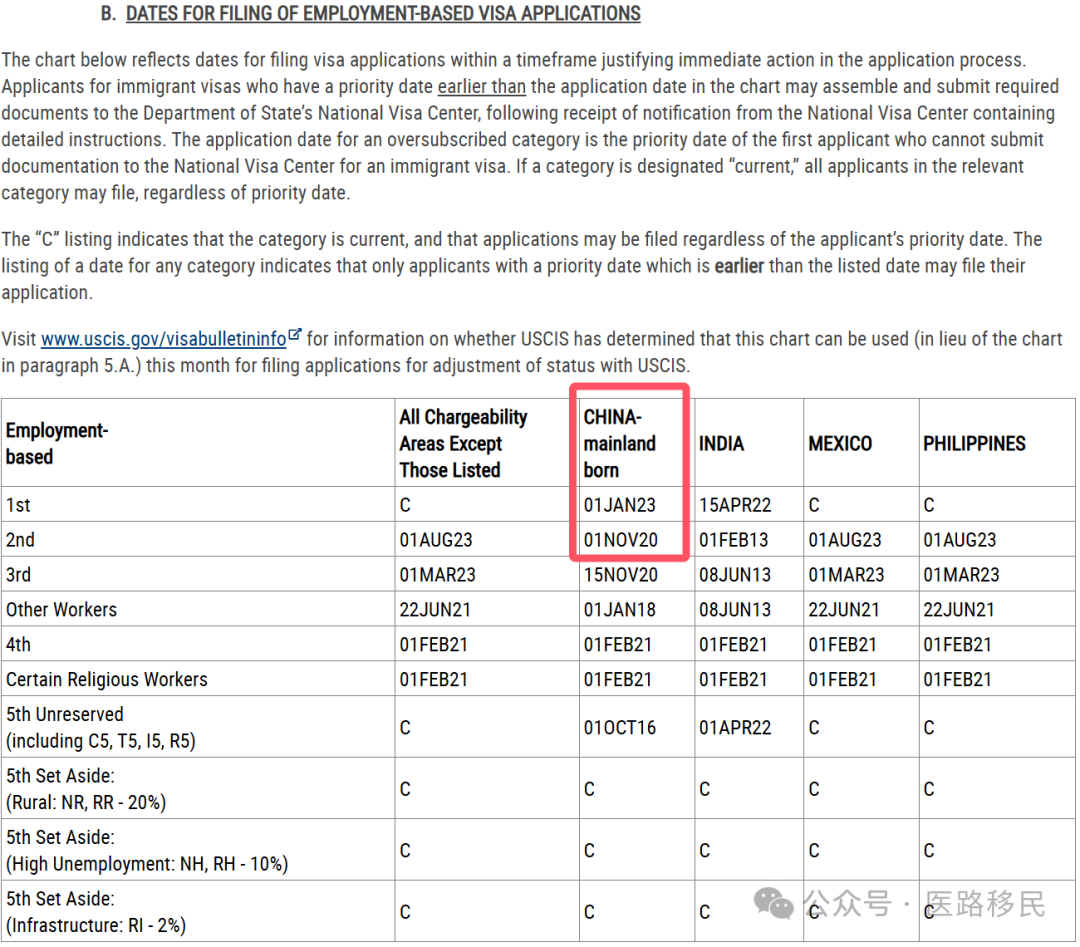Select the "CHINA-mainland born" column header

[619, 444]
